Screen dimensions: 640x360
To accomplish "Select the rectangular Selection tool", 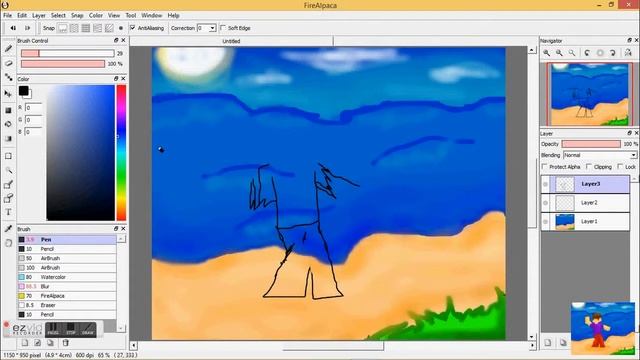I will coord(8,156).
